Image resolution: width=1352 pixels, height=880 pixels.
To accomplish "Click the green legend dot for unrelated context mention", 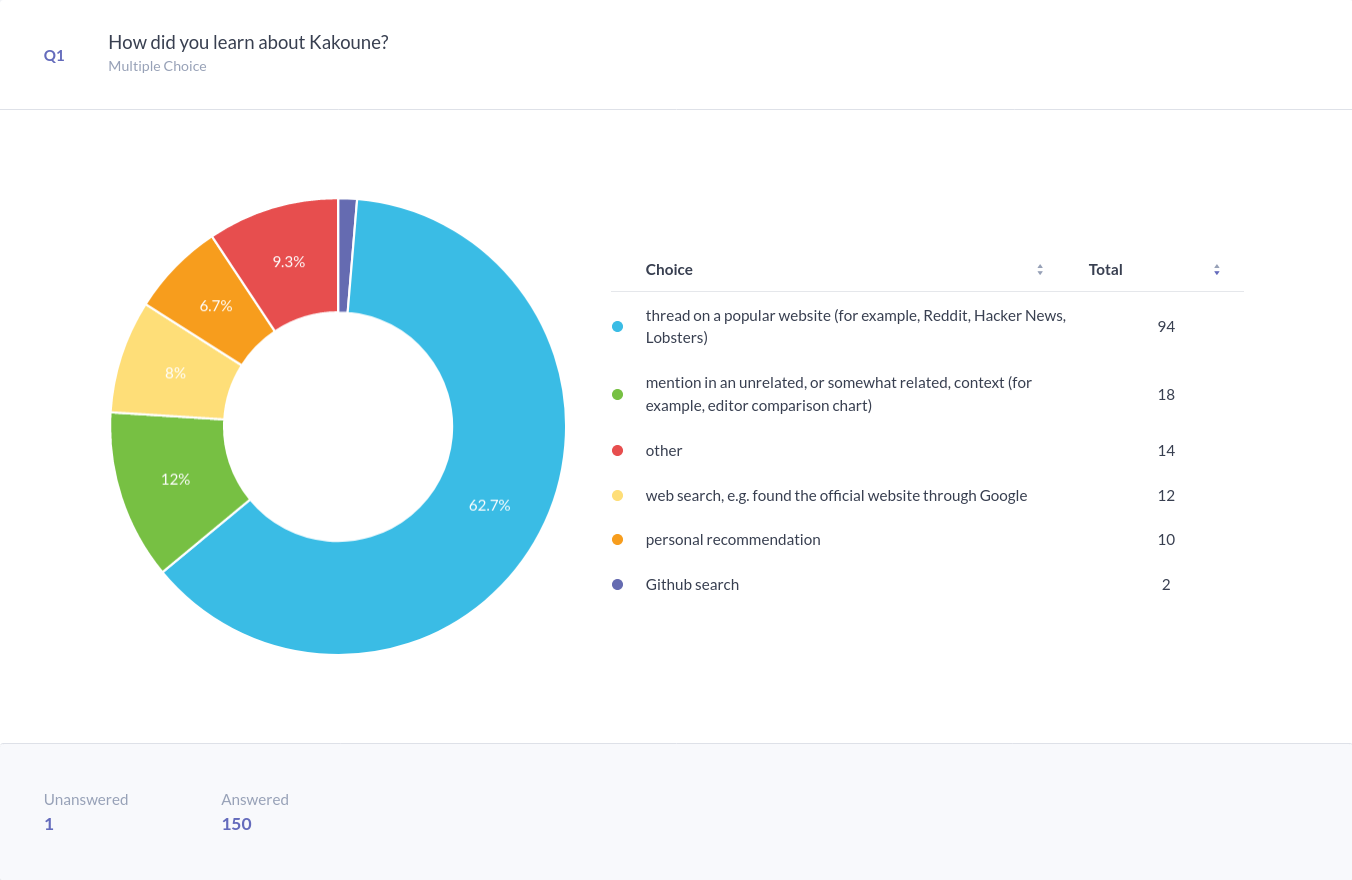I will 618,394.
